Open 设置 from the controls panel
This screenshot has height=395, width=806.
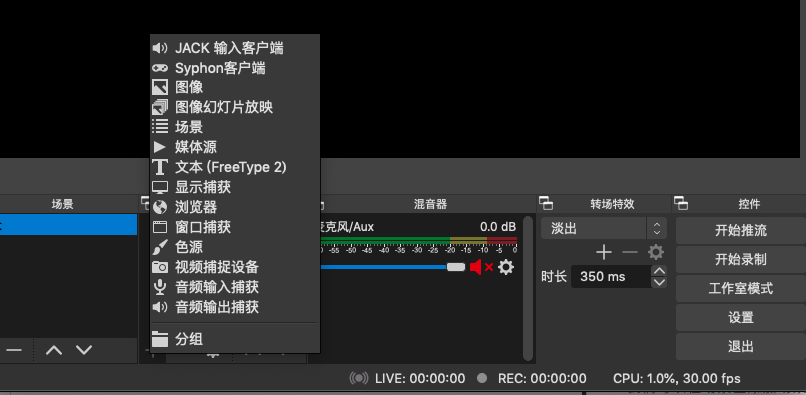pyautogui.click(x=741, y=317)
